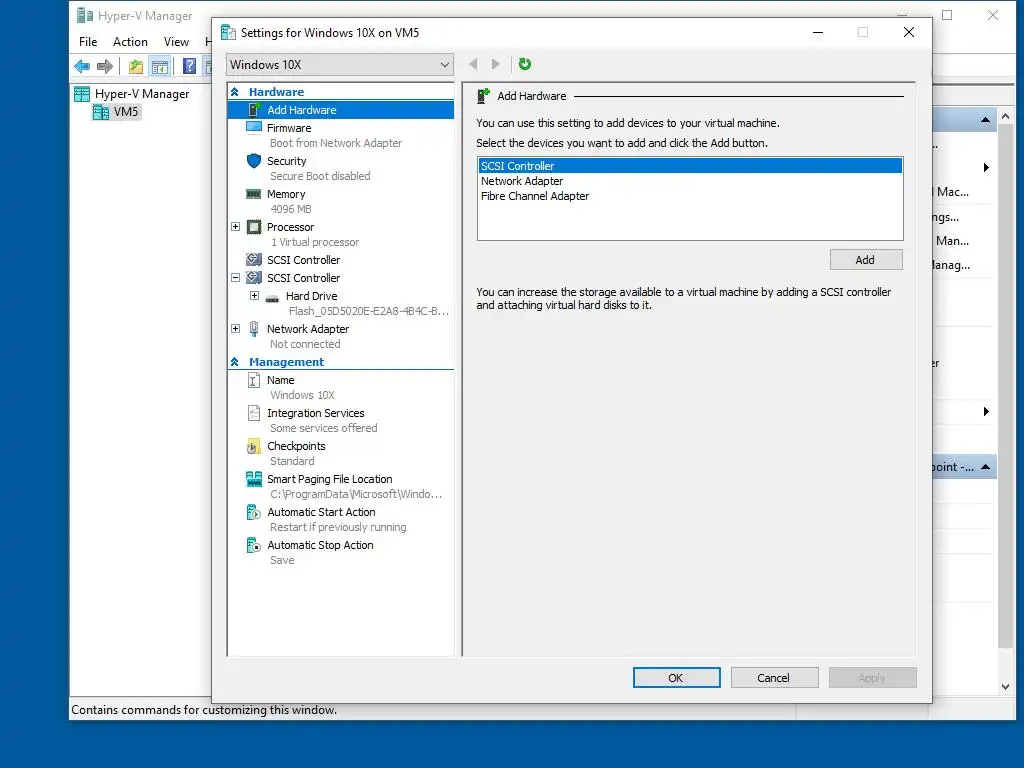Click the Add button

click(866, 260)
